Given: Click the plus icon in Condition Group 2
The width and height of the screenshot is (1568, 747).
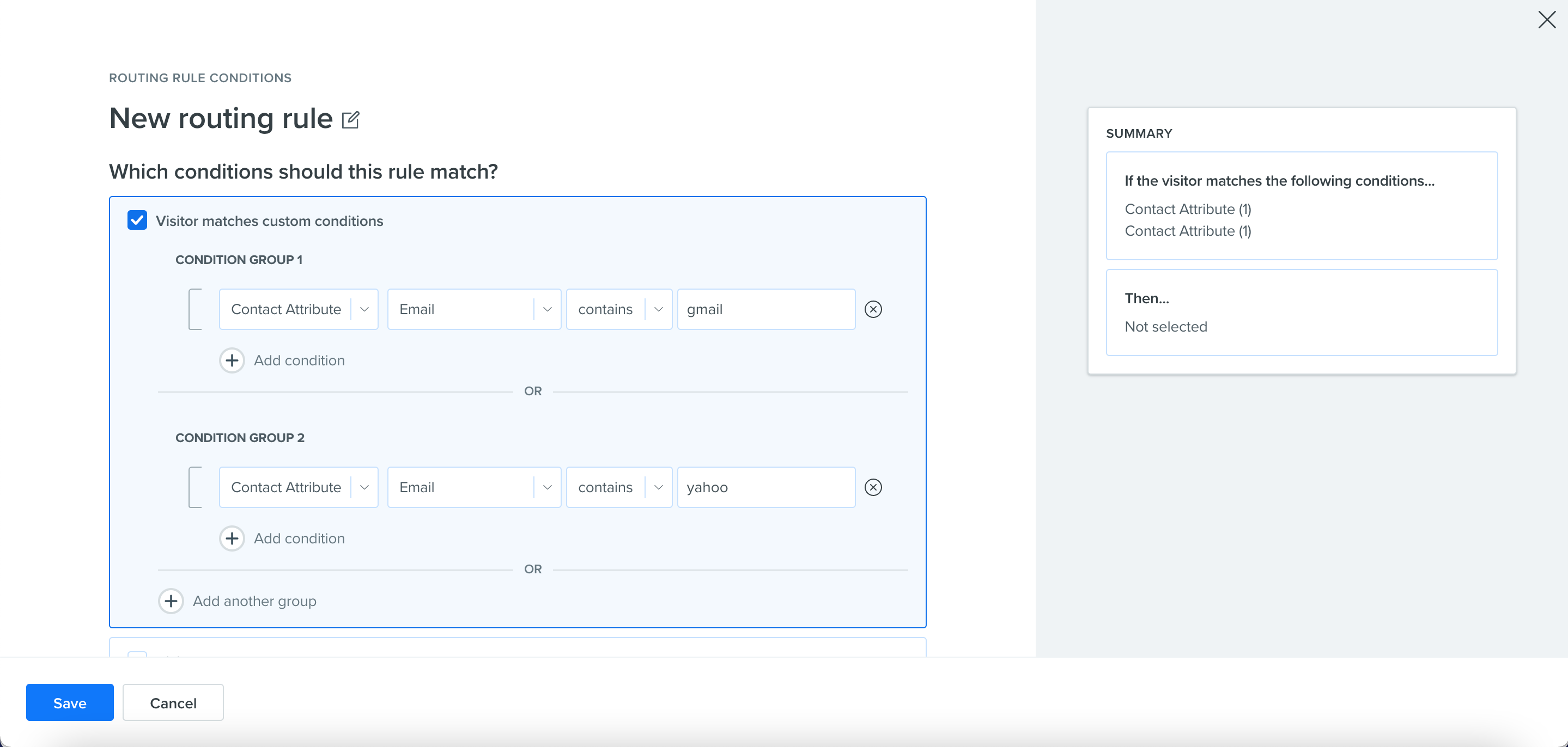Looking at the screenshot, I should point(232,538).
